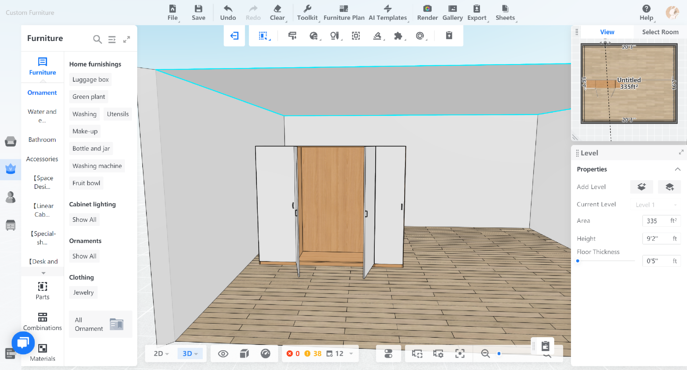Open the Combinations icon in sidebar
The image size is (687, 370).
42,317
